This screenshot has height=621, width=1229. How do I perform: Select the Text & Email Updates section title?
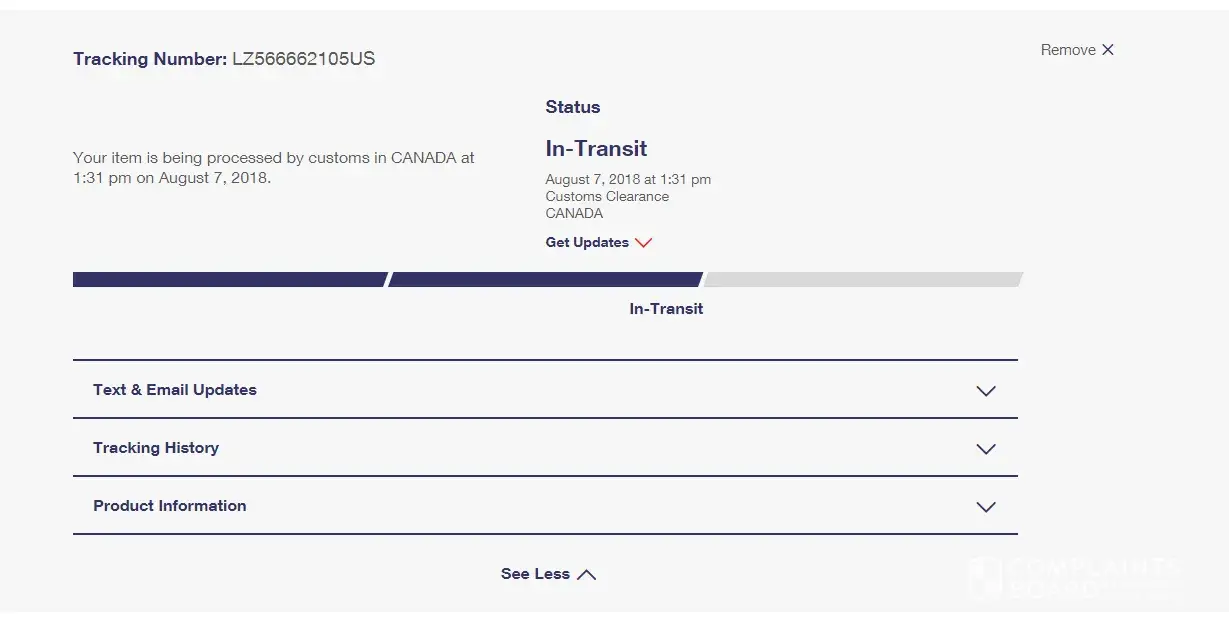175,390
